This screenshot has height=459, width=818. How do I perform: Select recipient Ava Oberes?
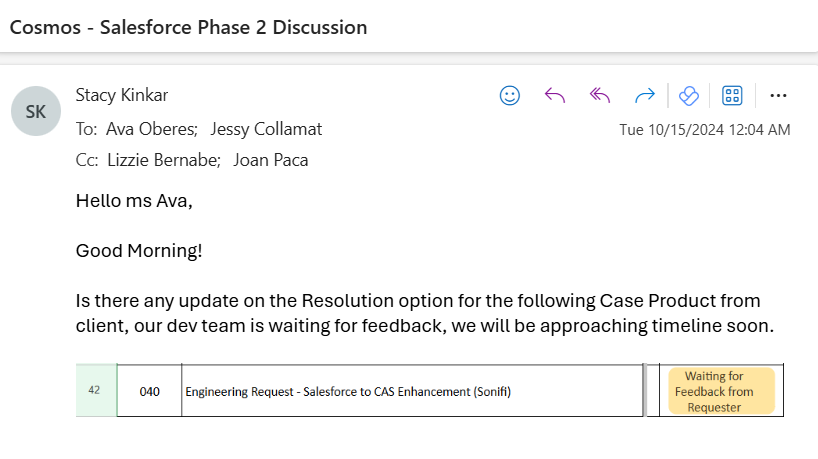pyautogui.click(x=151, y=129)
